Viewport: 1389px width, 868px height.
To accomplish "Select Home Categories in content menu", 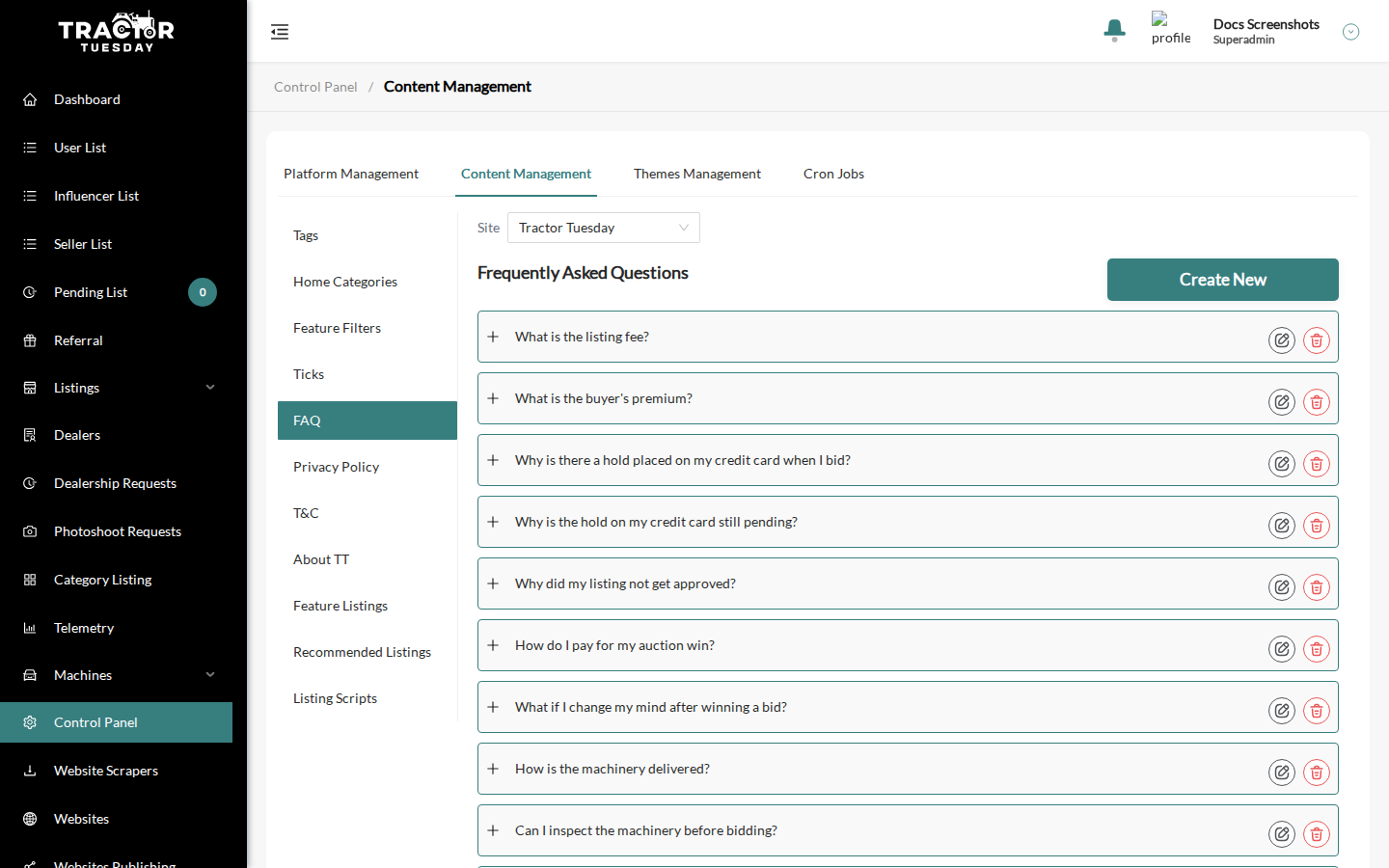I will tap(368, 282).
